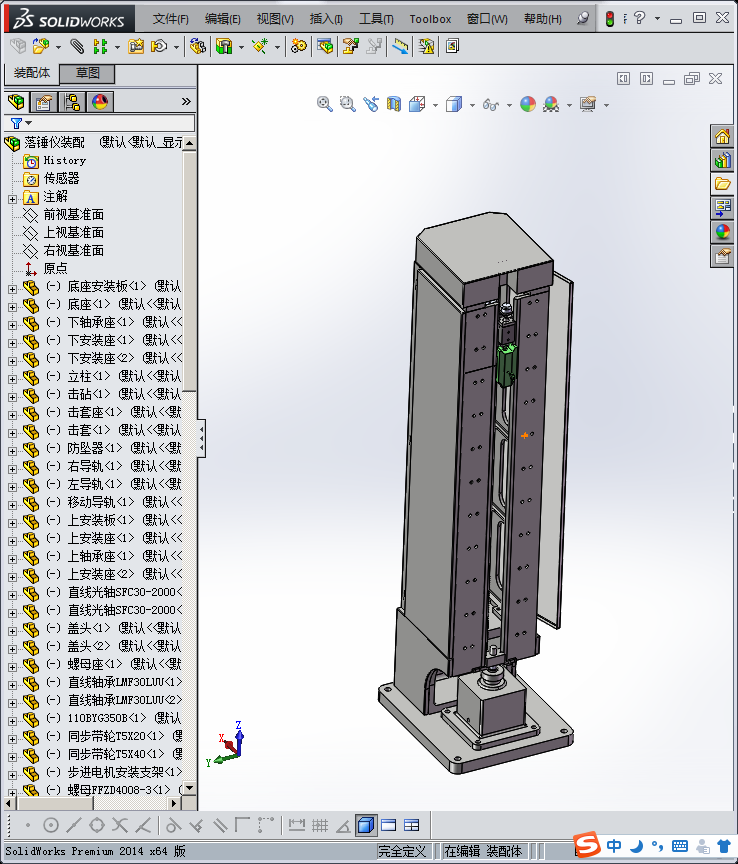Open File Explorer folder icon in task pane
Screen dimensions: 738x864
click(722, 184)
